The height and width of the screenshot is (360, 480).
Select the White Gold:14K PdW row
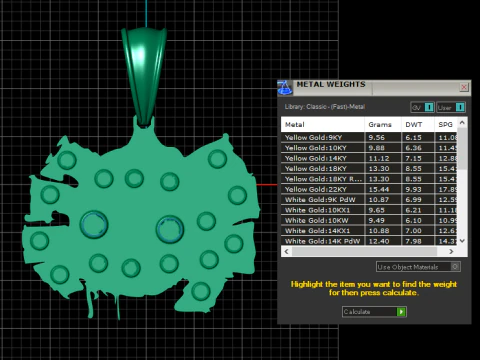(369, 241)
